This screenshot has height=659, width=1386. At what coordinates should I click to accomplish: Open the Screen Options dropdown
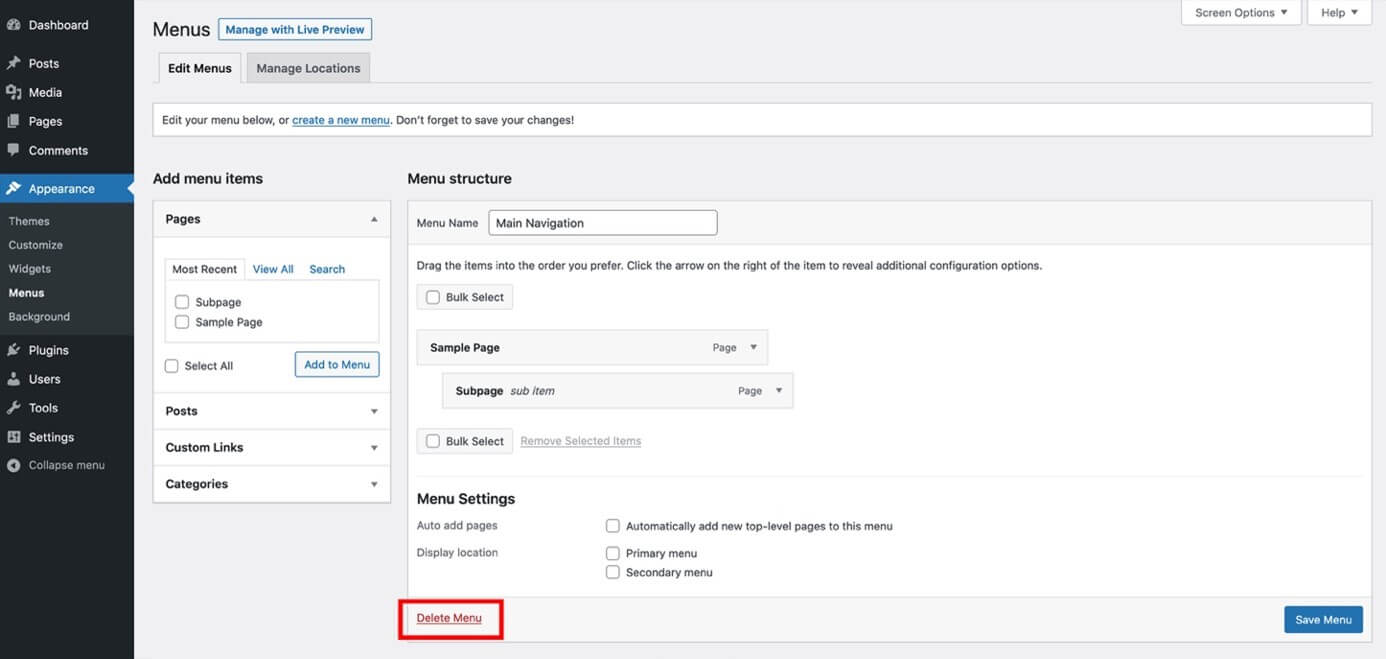point(1241,13)
